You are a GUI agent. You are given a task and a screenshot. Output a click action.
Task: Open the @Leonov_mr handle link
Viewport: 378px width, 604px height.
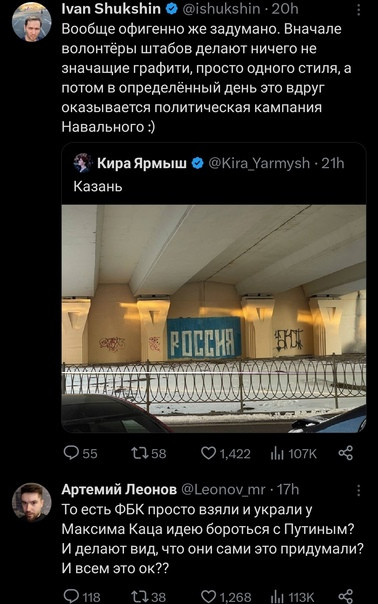223,490
